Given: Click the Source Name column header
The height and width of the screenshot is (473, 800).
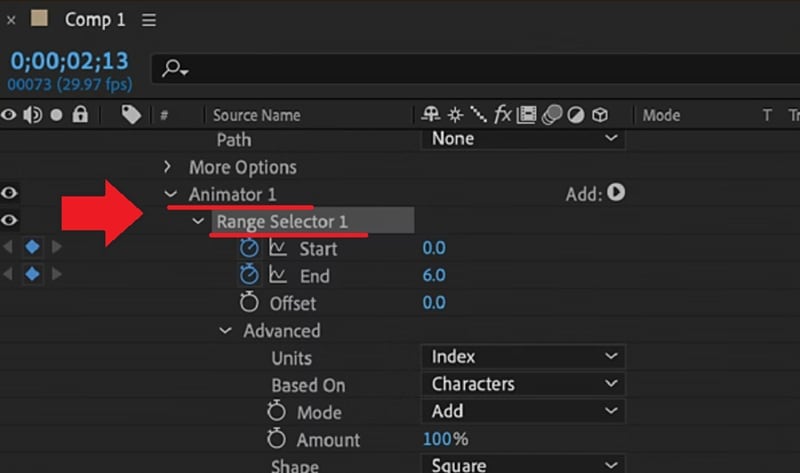Looking at the screenshot, I should tap(256, 115).
